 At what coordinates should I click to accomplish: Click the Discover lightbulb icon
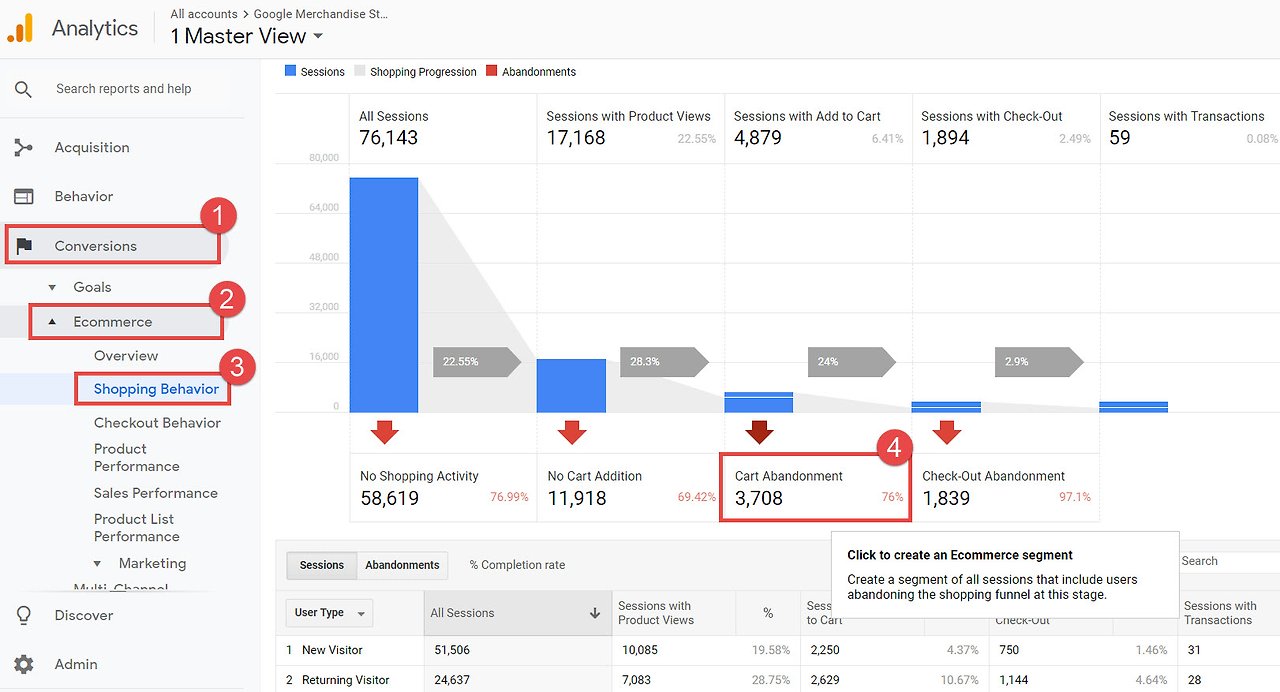coord(24,615)
